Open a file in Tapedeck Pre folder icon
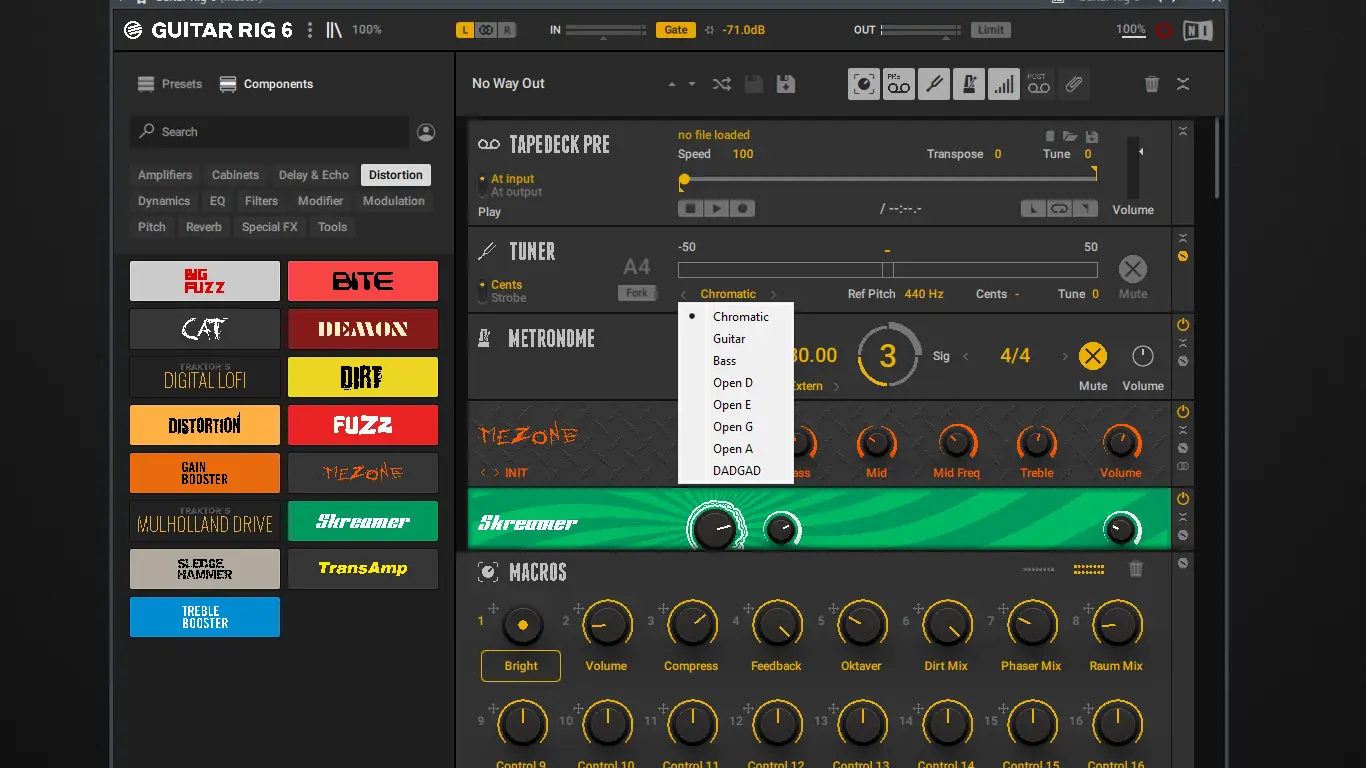Screen dimensions: 1366x768 click(x=1070, y=137)
